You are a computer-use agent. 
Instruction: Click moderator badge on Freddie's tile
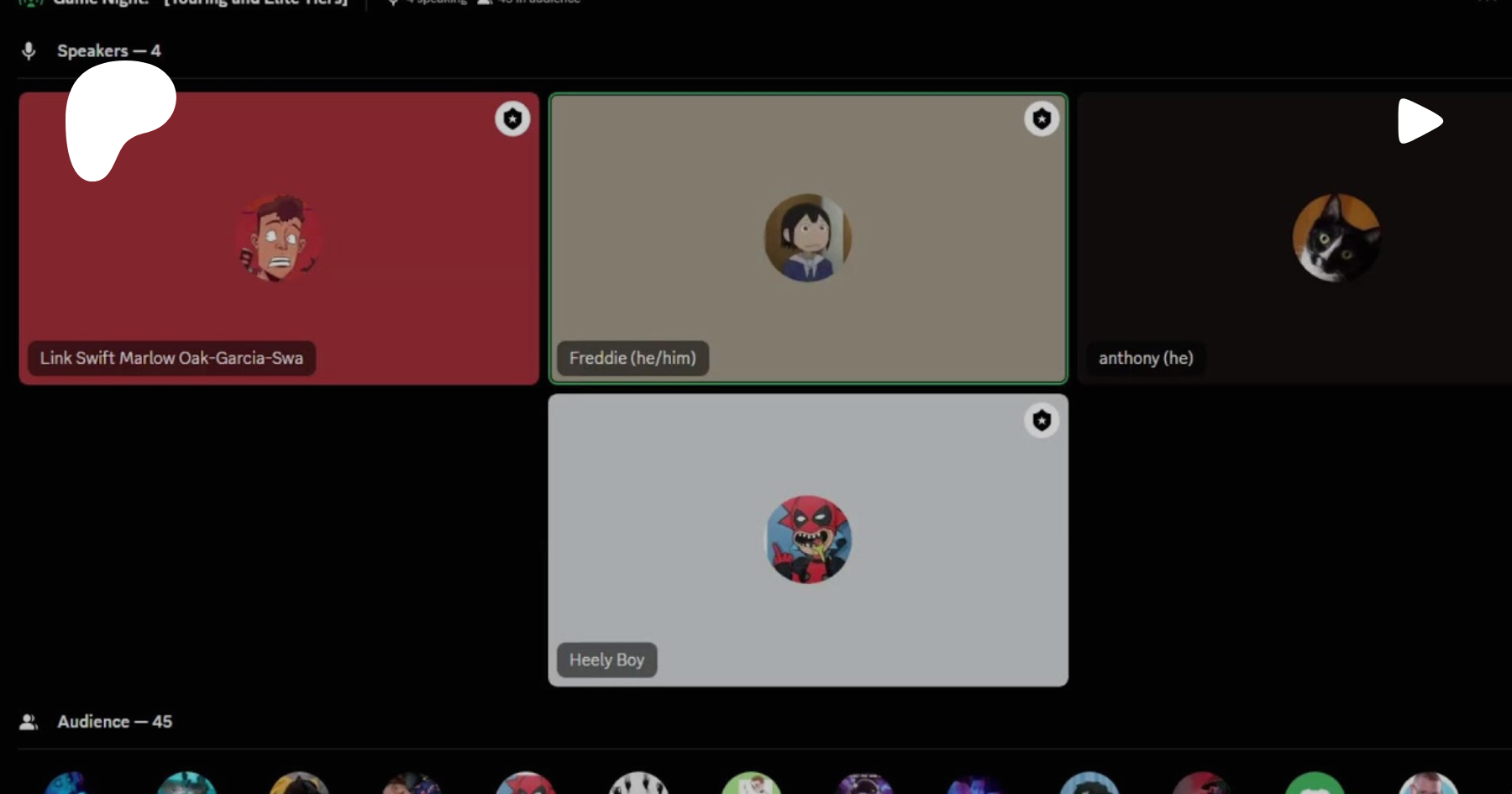1042,118
